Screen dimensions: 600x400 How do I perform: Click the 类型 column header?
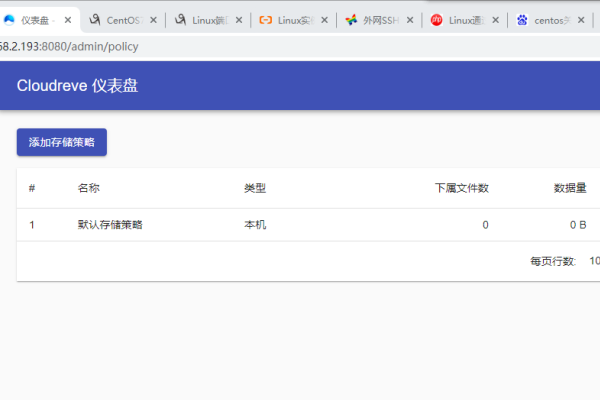[x=255, y=188]
